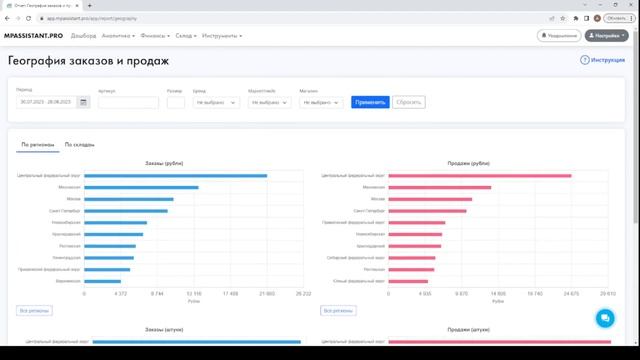The width and height of the screenshot is (640, 360).
Task: Expand the Финансы menu
Action: point(155,36)
